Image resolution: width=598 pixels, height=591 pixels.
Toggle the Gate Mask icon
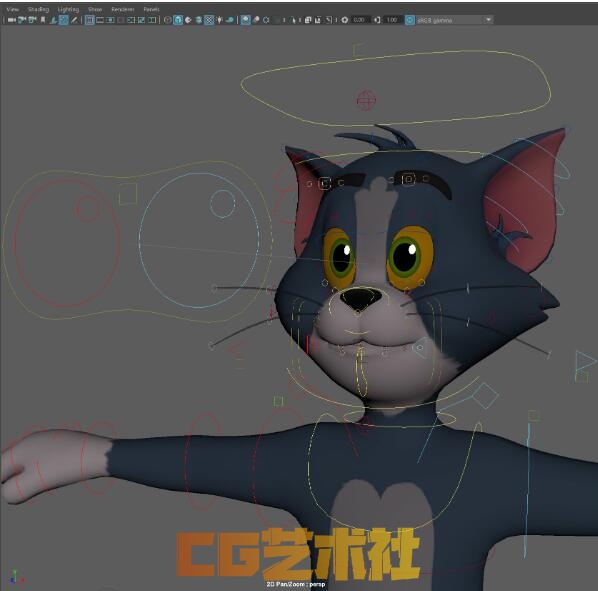click(x=121, y=20)
